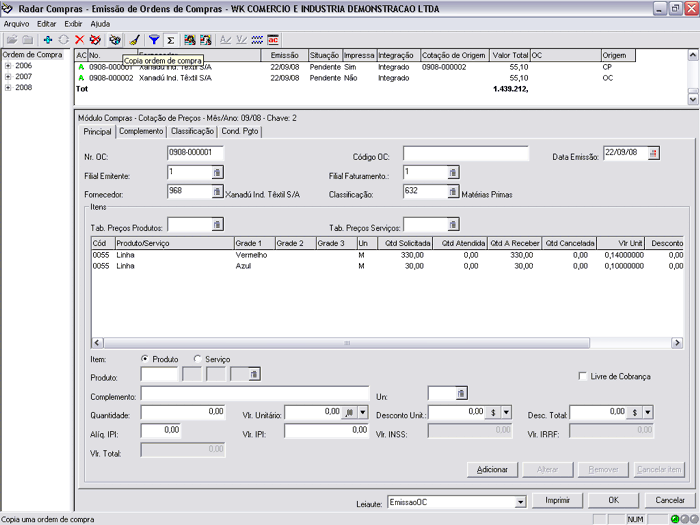The height and width of the screenshot is (525, 700).
Task: Click the blue plus add icon in toolbar
Action: (47, 39)
